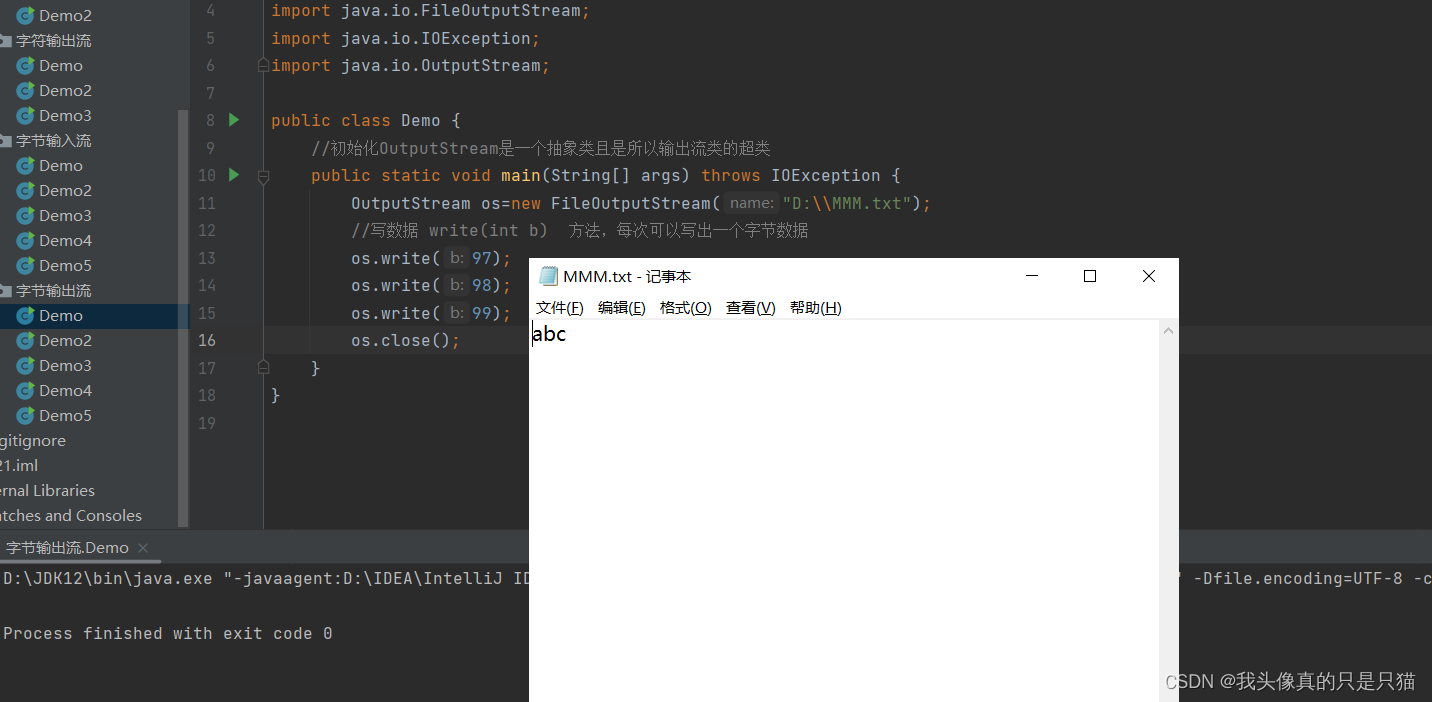Close the 字节输出流.Demo run tab
1432x702 pixels.
point(143,547)
